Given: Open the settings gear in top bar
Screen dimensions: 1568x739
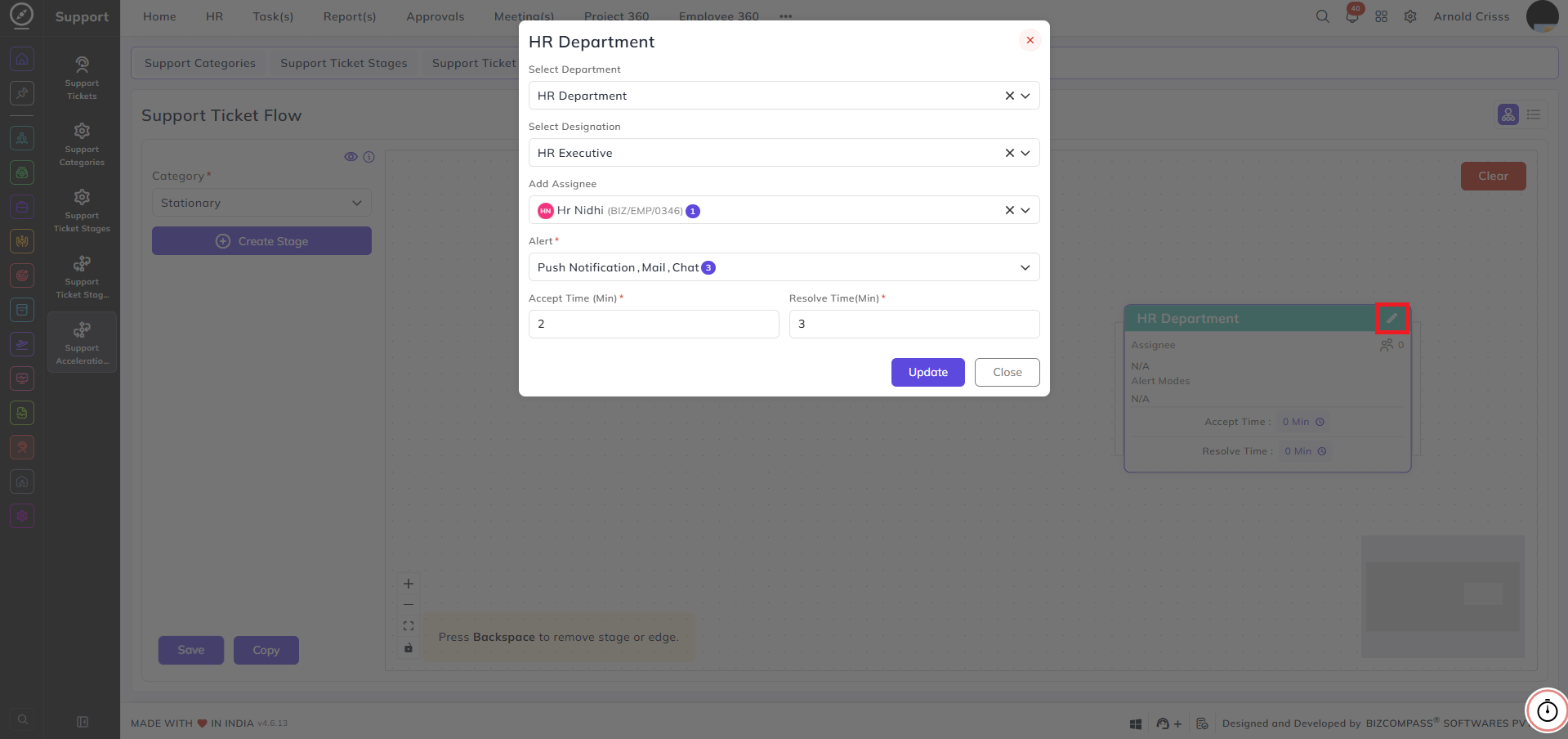Looking at the screenshot, I should pyautogui.click(x=1410, y=16).
